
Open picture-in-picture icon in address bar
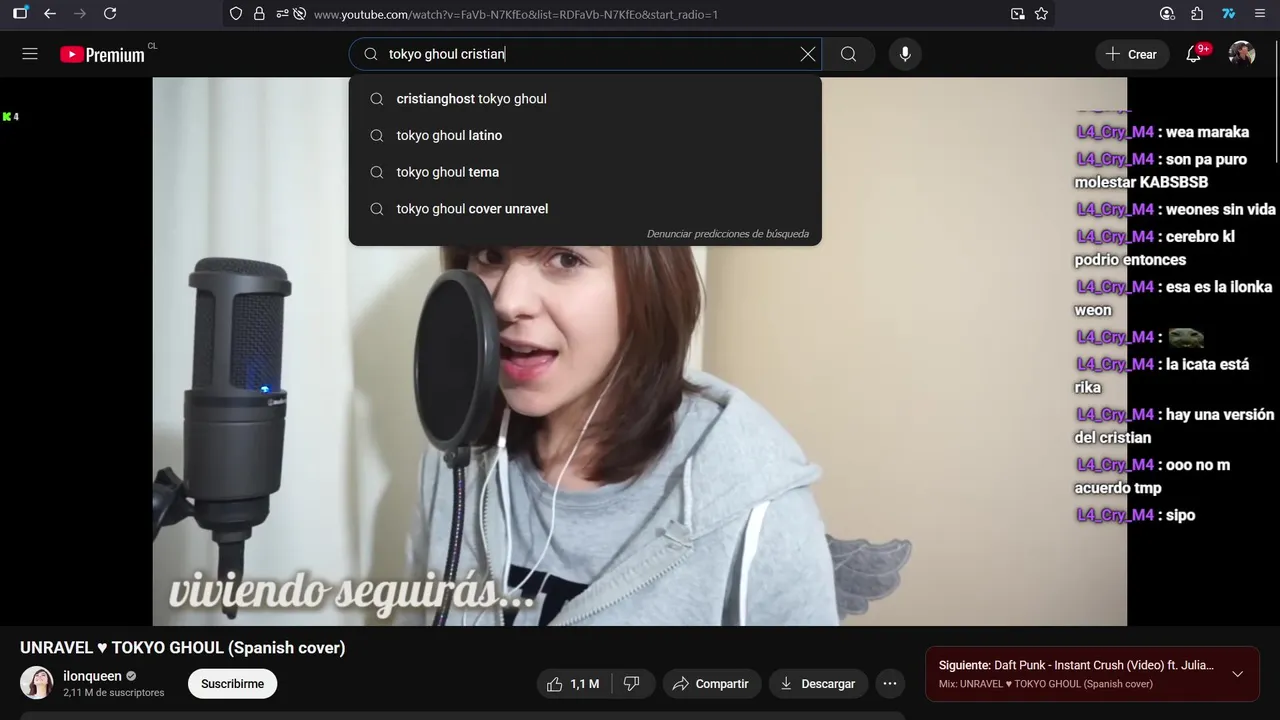point(1017,14)
